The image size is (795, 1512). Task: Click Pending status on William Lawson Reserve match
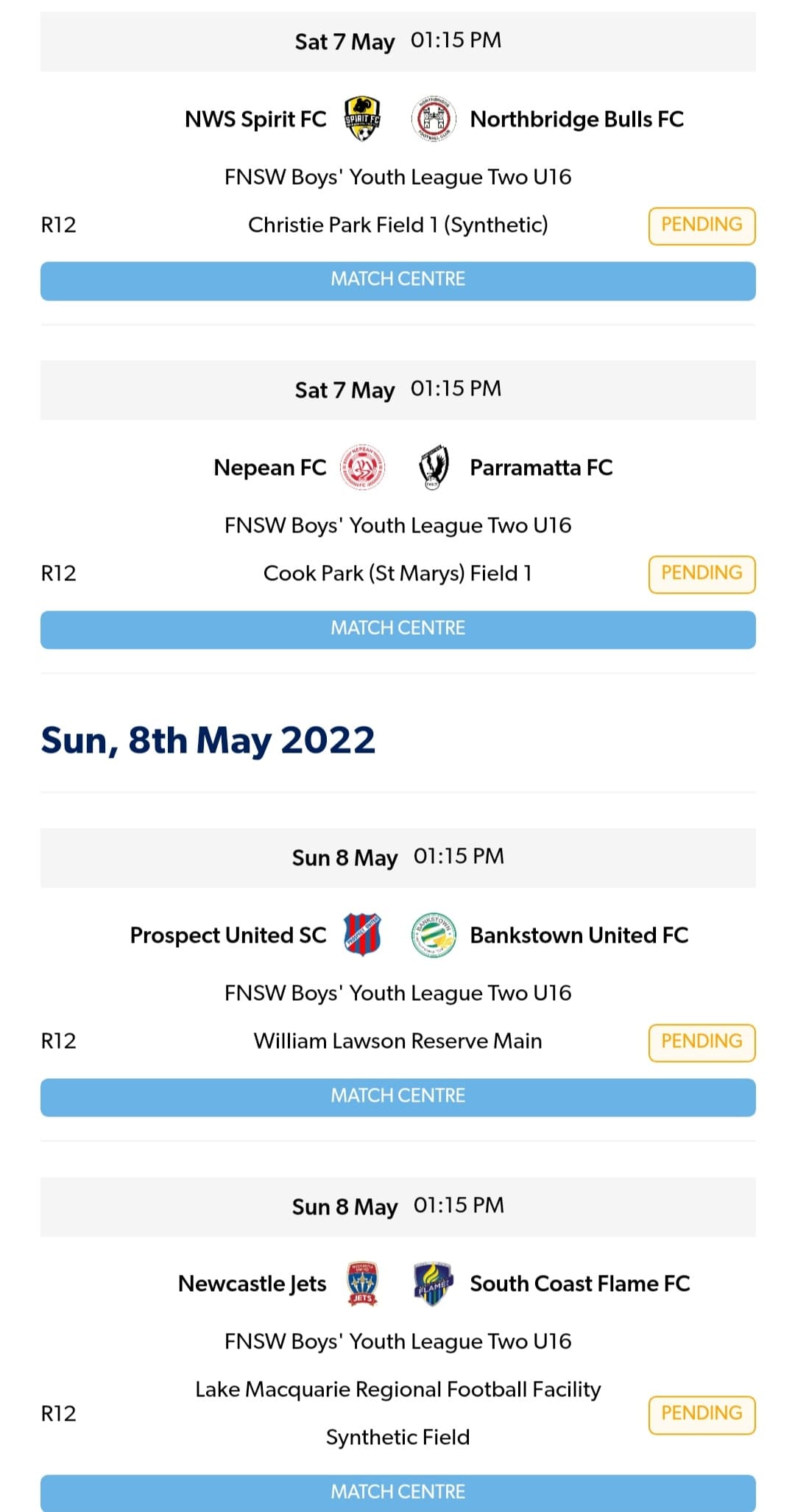point(701,1042)
